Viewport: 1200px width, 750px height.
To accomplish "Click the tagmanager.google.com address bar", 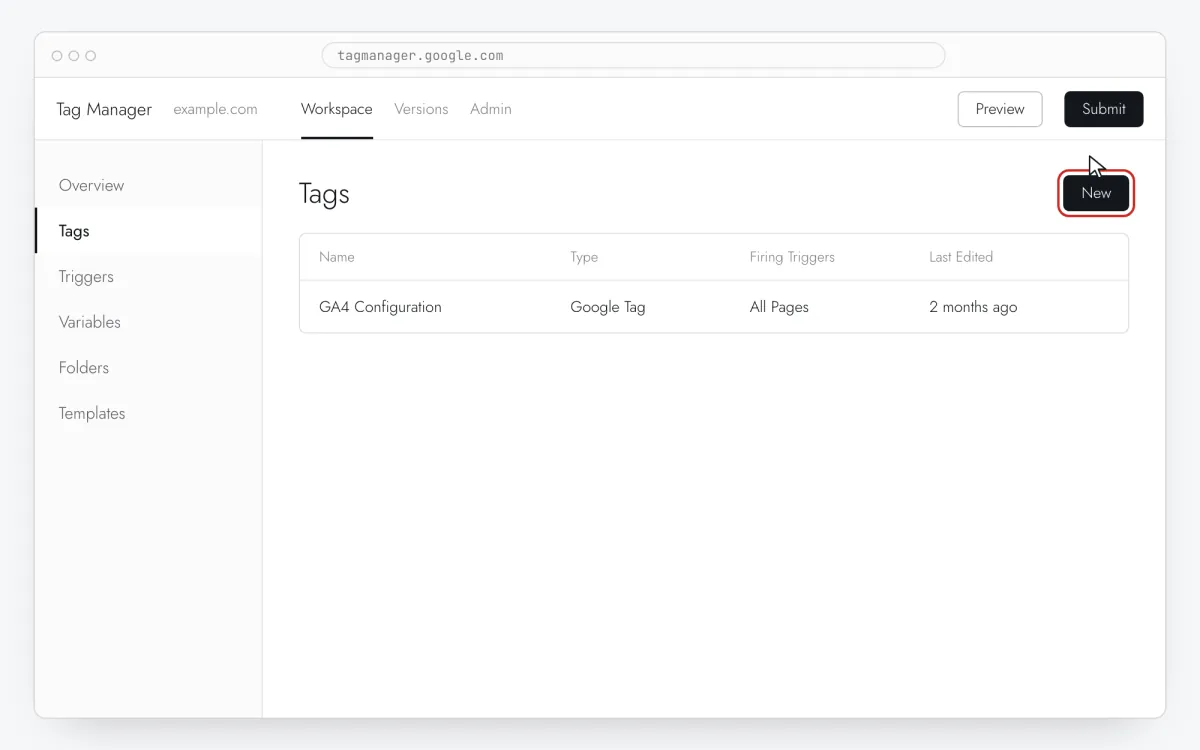I will (633, 56).
